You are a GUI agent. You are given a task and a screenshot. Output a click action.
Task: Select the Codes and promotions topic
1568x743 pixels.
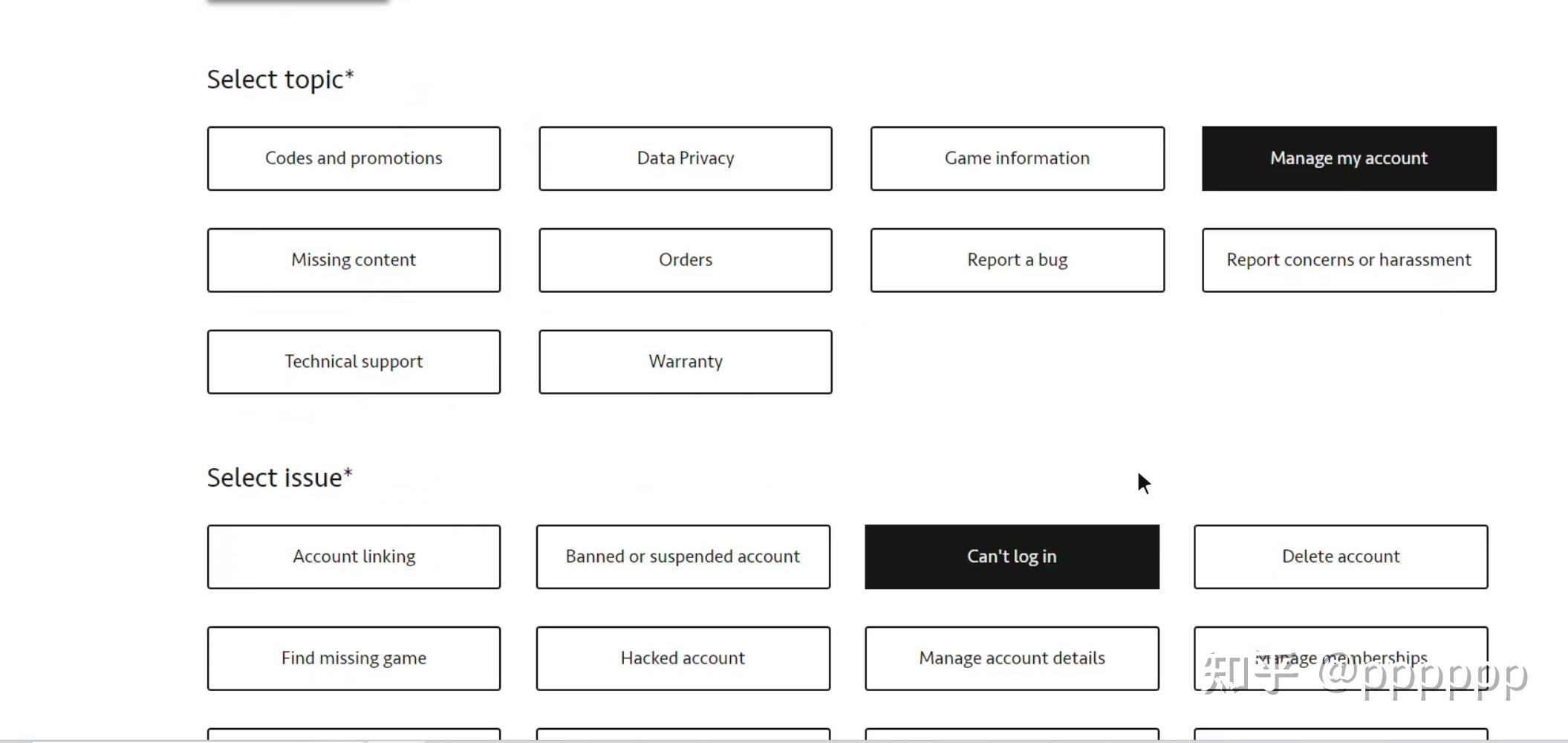[354, 158]
